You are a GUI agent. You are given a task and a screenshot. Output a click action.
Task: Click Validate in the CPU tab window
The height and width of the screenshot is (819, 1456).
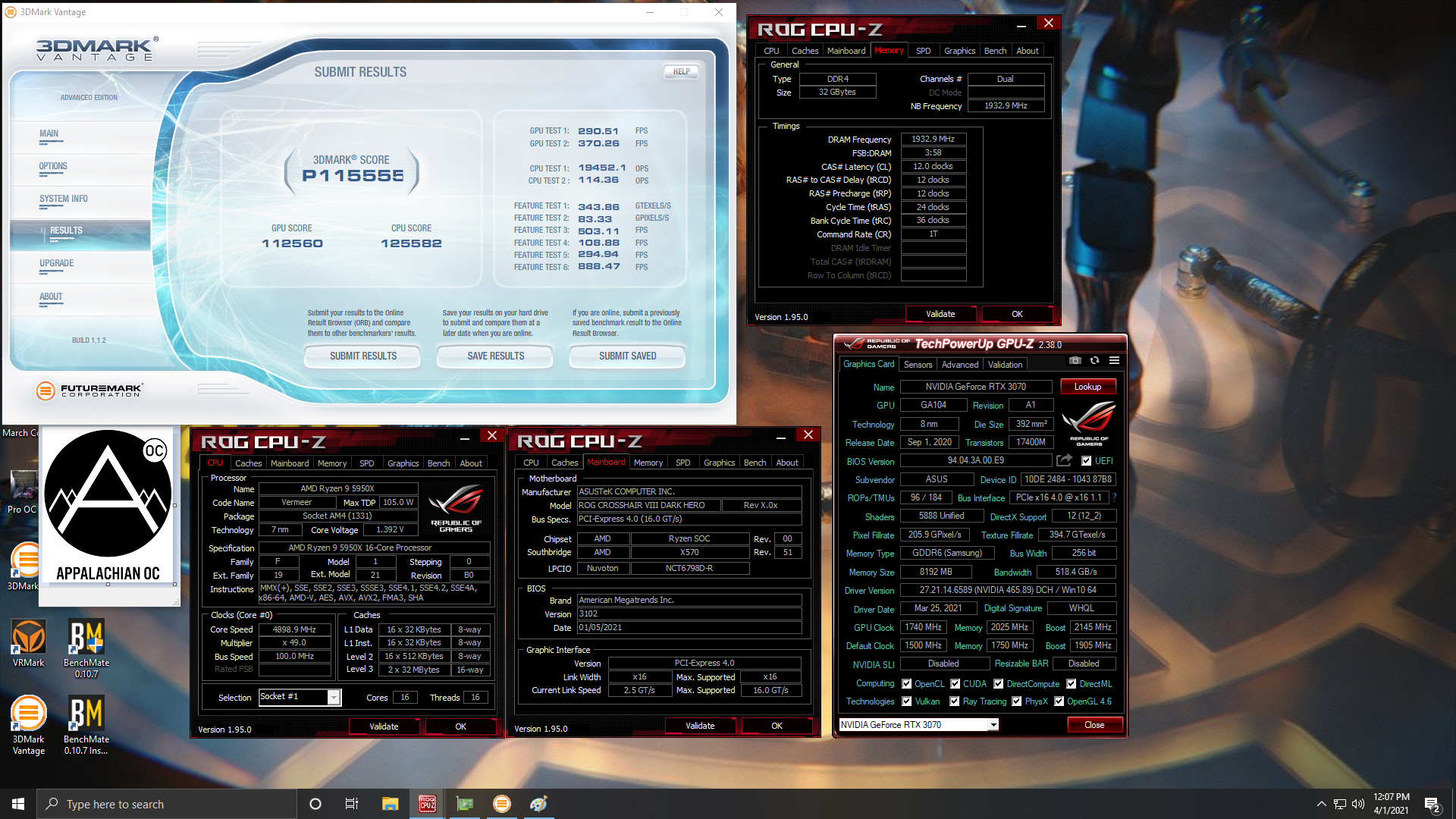384,726
